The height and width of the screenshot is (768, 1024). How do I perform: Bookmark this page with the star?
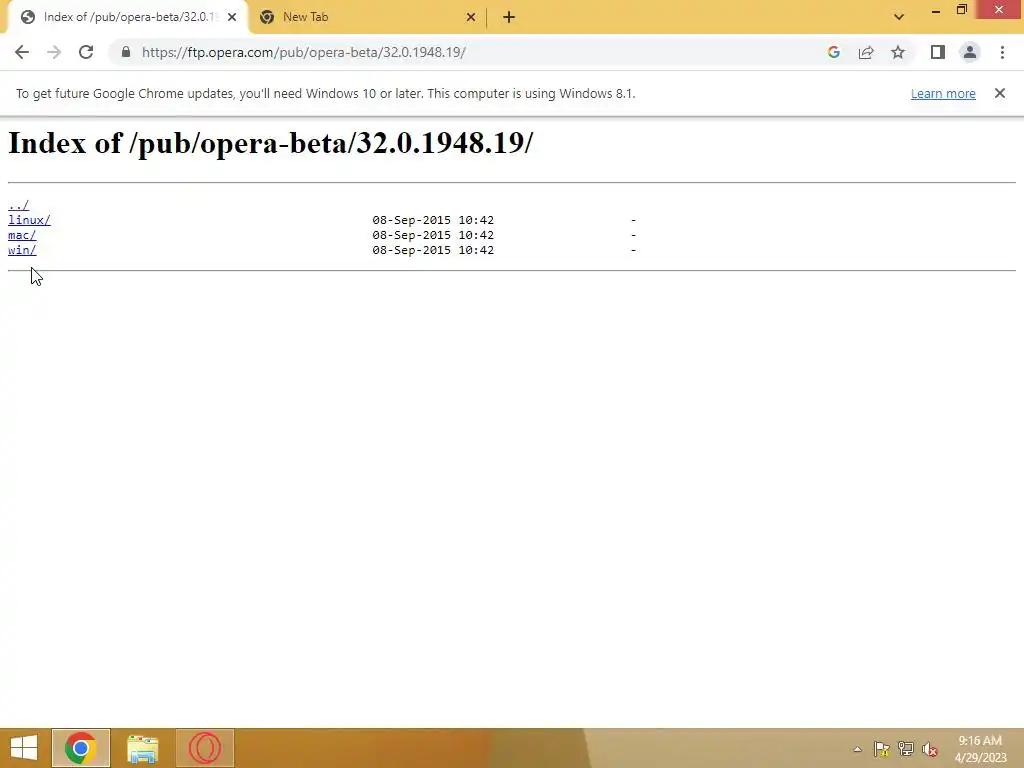(x=898, y=52)
